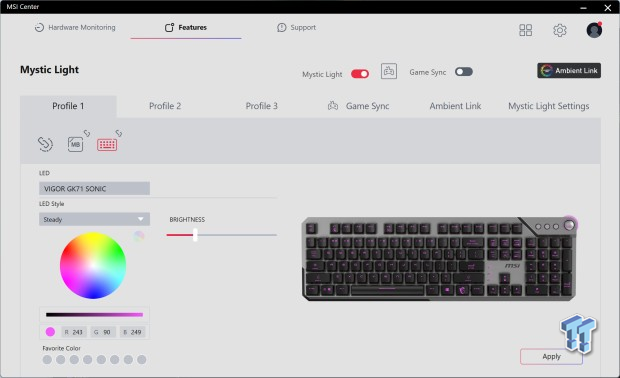Viewport: 620px width, 378px height.
Task: Pick a color from the color wheel
Action: click(93, 265)
